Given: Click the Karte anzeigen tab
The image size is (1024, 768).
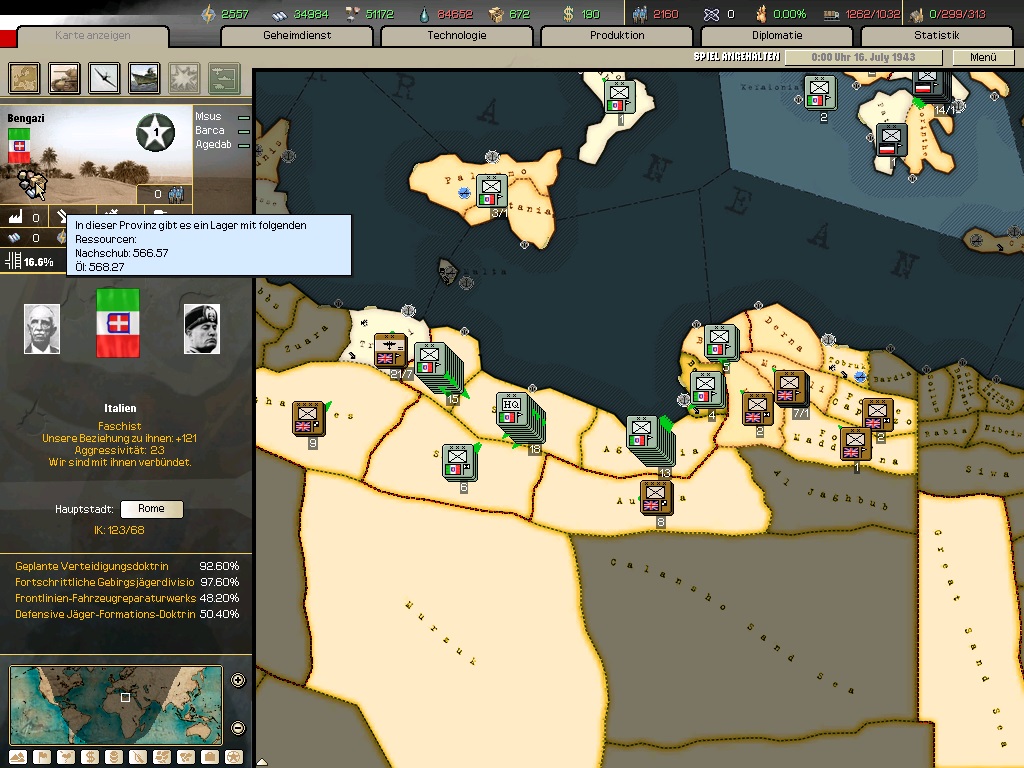Looking at the screenshot, I should click(x=93, y=36).
